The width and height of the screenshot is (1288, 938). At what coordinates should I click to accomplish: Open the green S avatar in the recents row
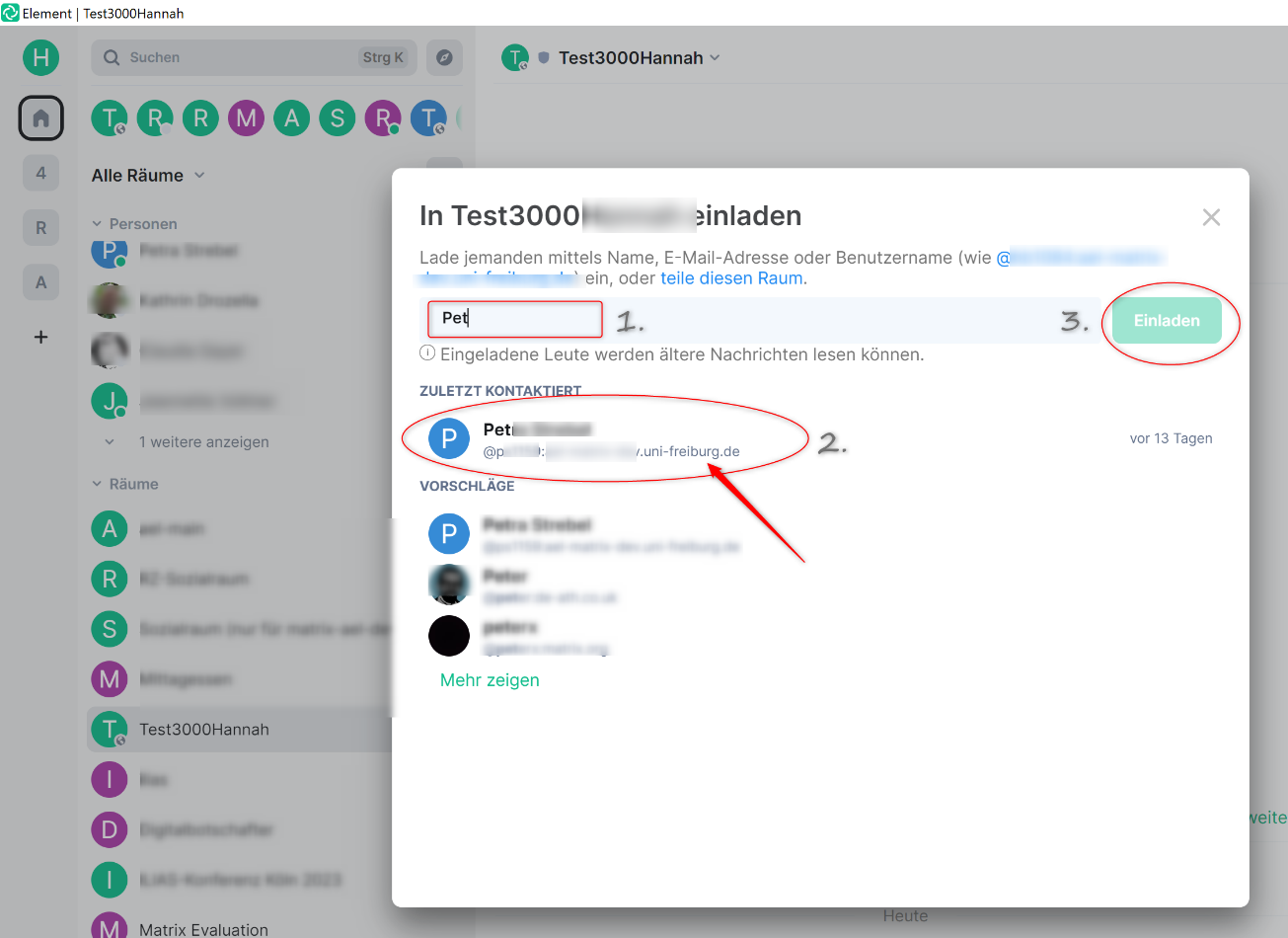coord(338,118)
